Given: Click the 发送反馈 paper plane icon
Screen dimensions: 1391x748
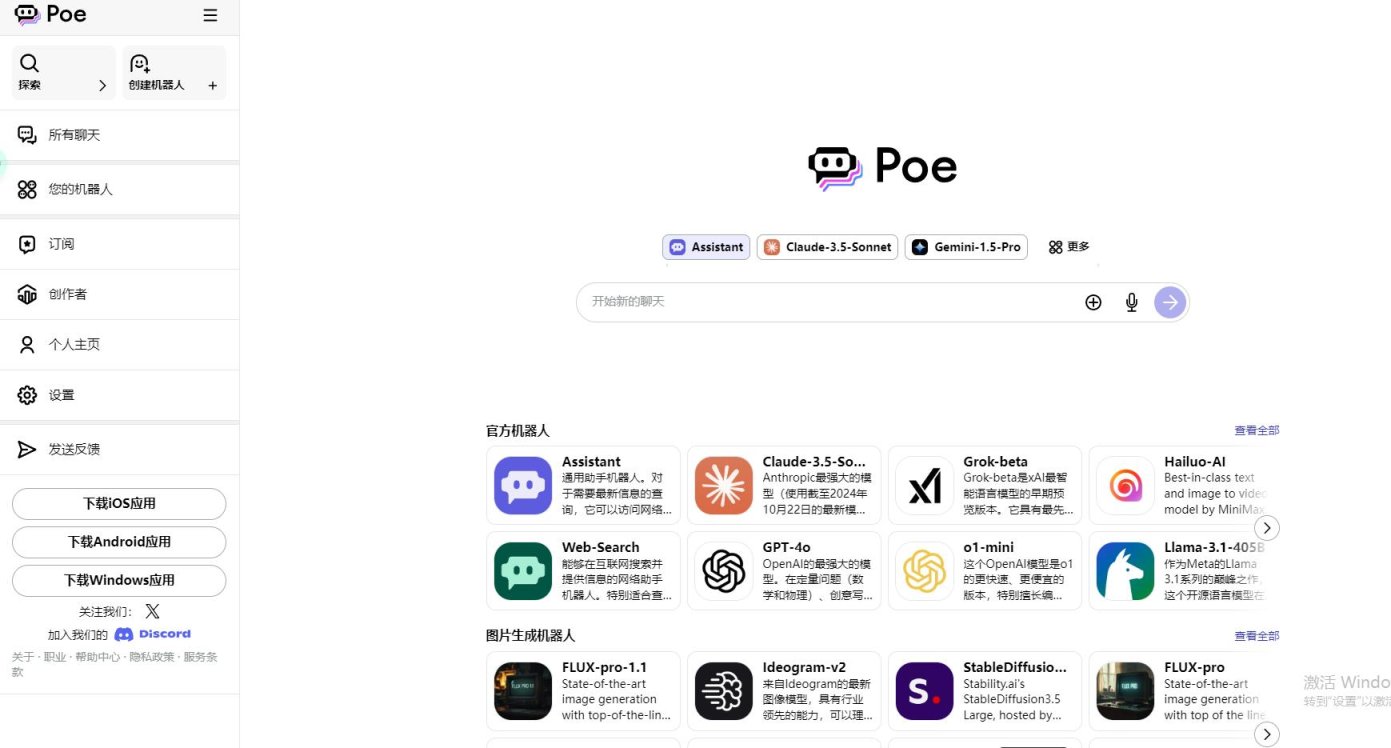Looking at the screenshot, I should 27,448.
